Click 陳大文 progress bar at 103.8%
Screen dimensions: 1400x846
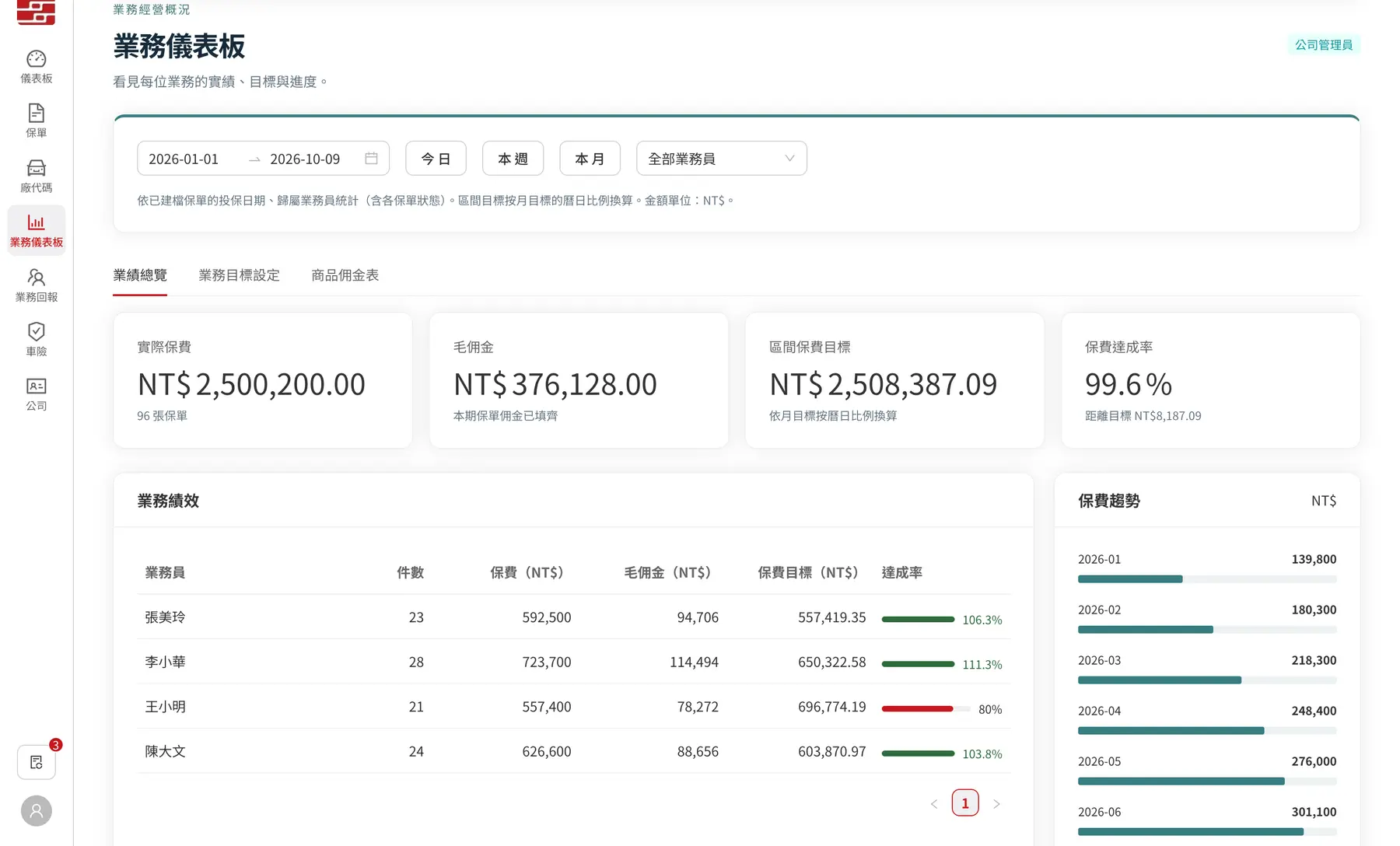[918, 753]
